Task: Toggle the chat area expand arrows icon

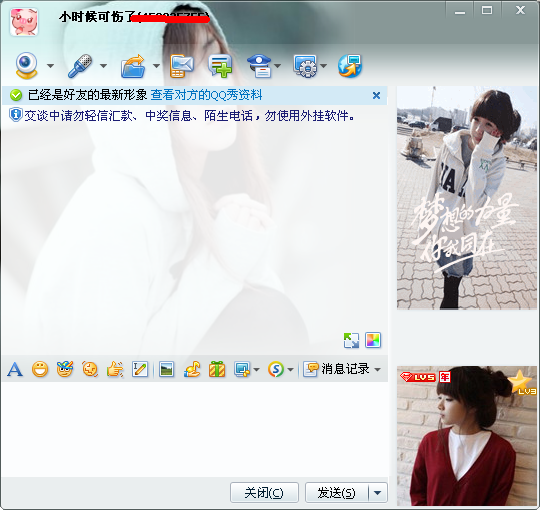Action: point(351,340)
